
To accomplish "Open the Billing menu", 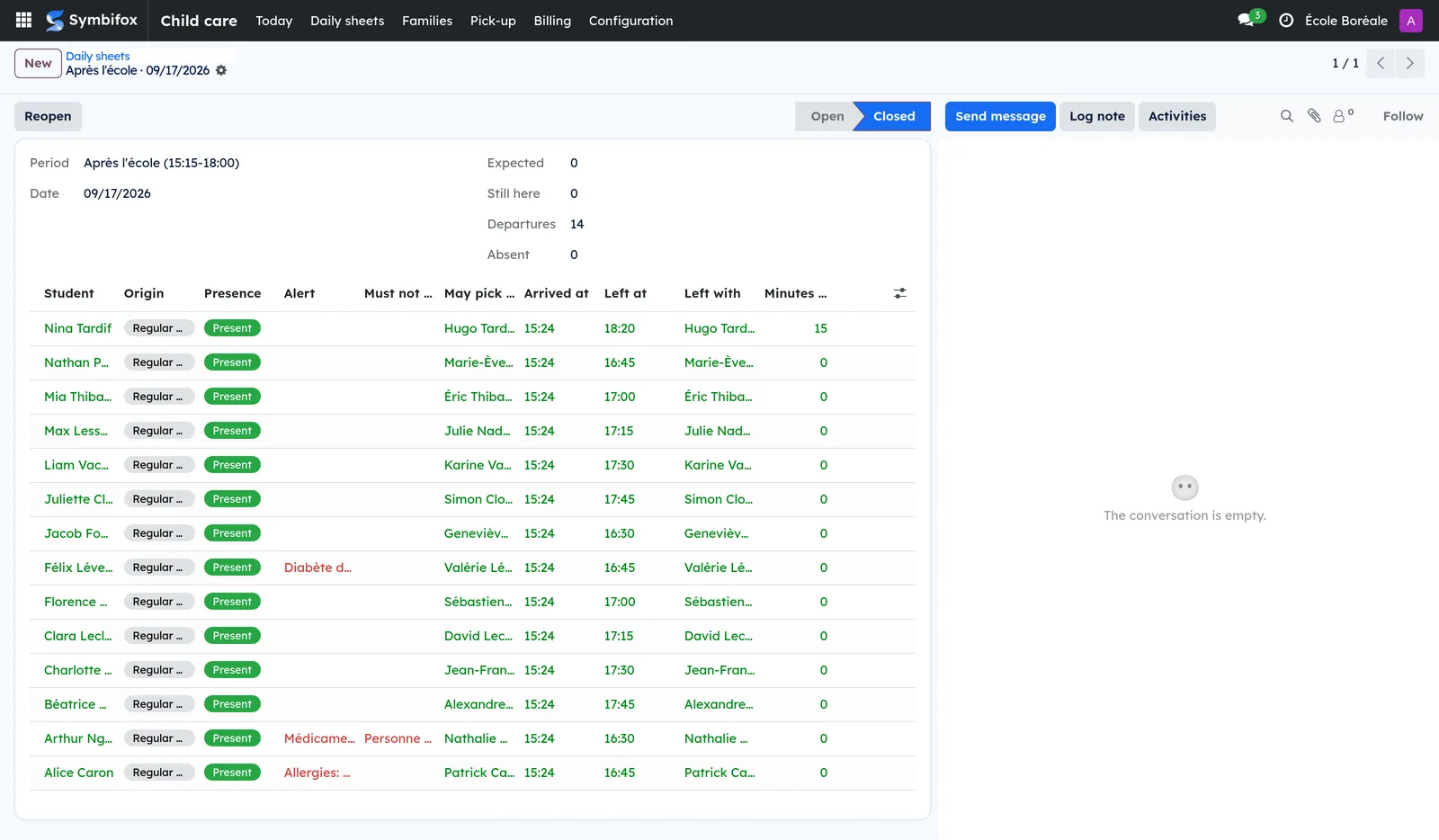I will tap(552, 20).
